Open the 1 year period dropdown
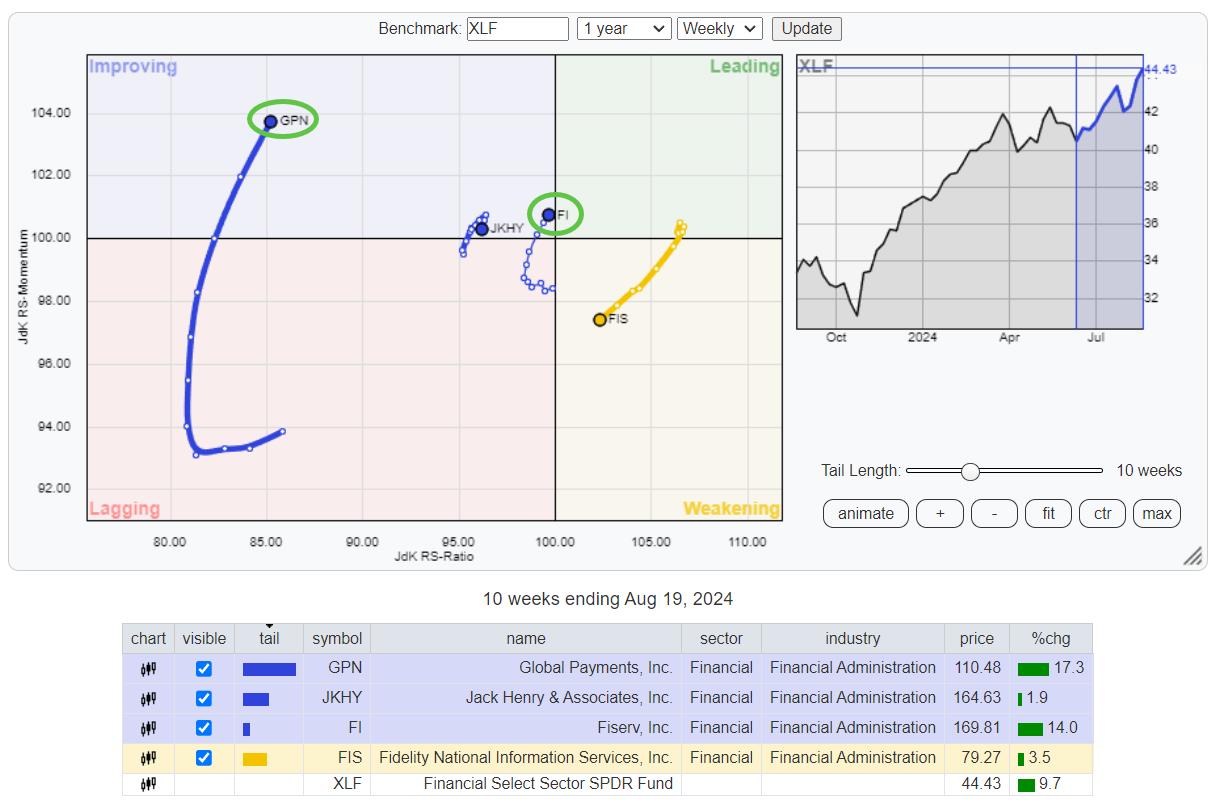This screenshot has height=802, width=1217. (x=623, y=29)
